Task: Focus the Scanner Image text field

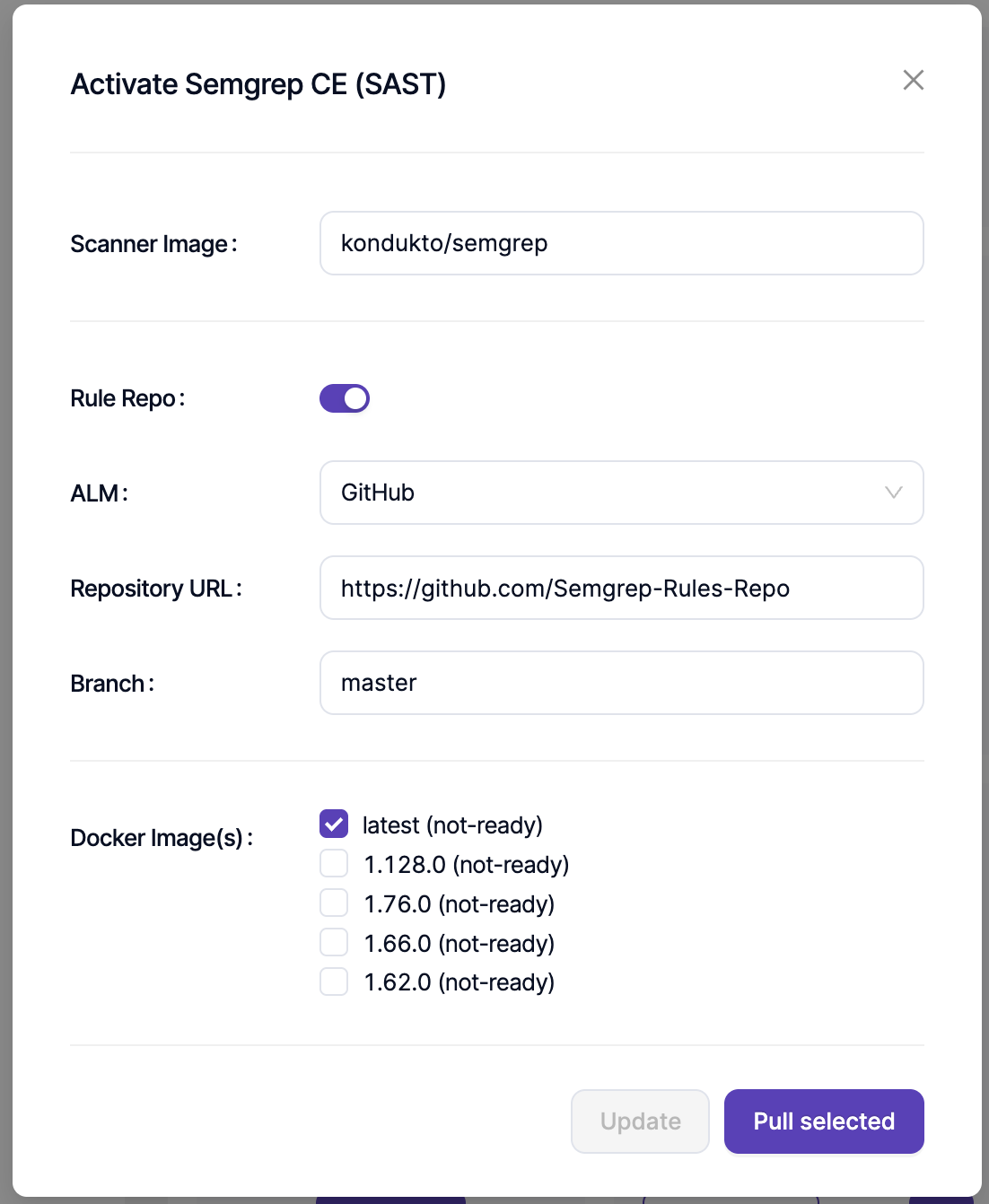Action: coord(621,243)
